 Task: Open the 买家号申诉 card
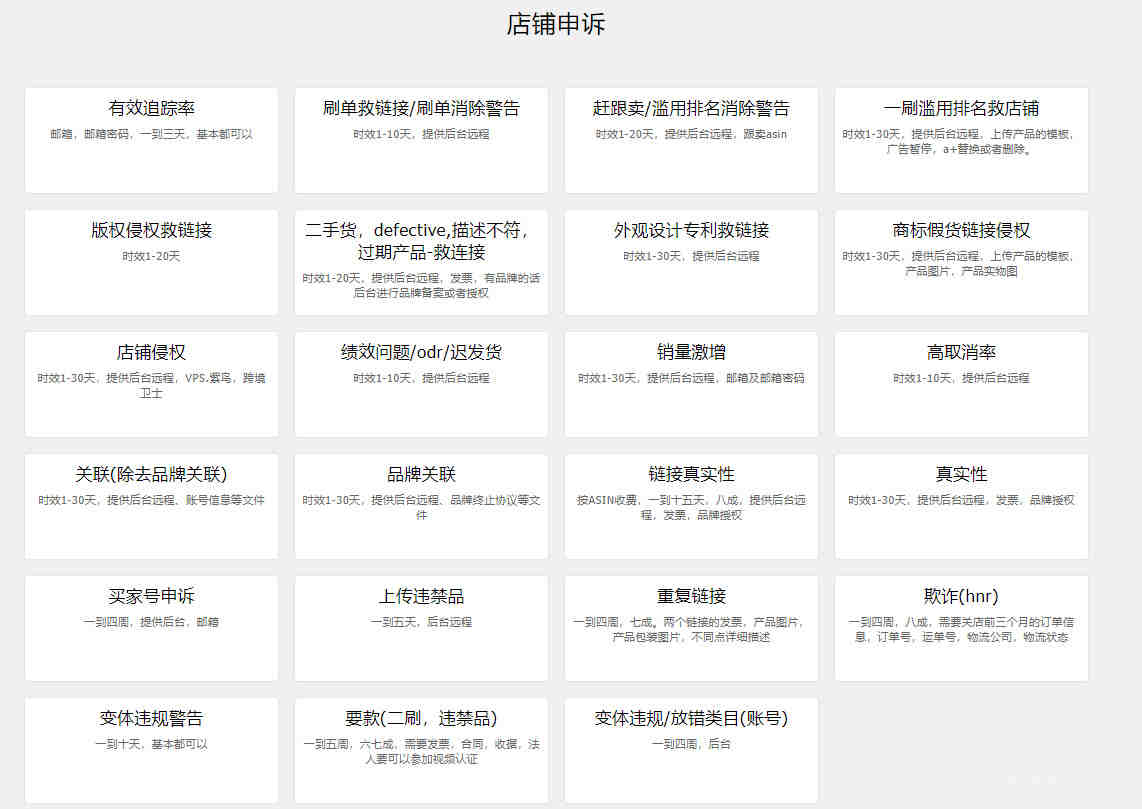(x=151, y=628)
